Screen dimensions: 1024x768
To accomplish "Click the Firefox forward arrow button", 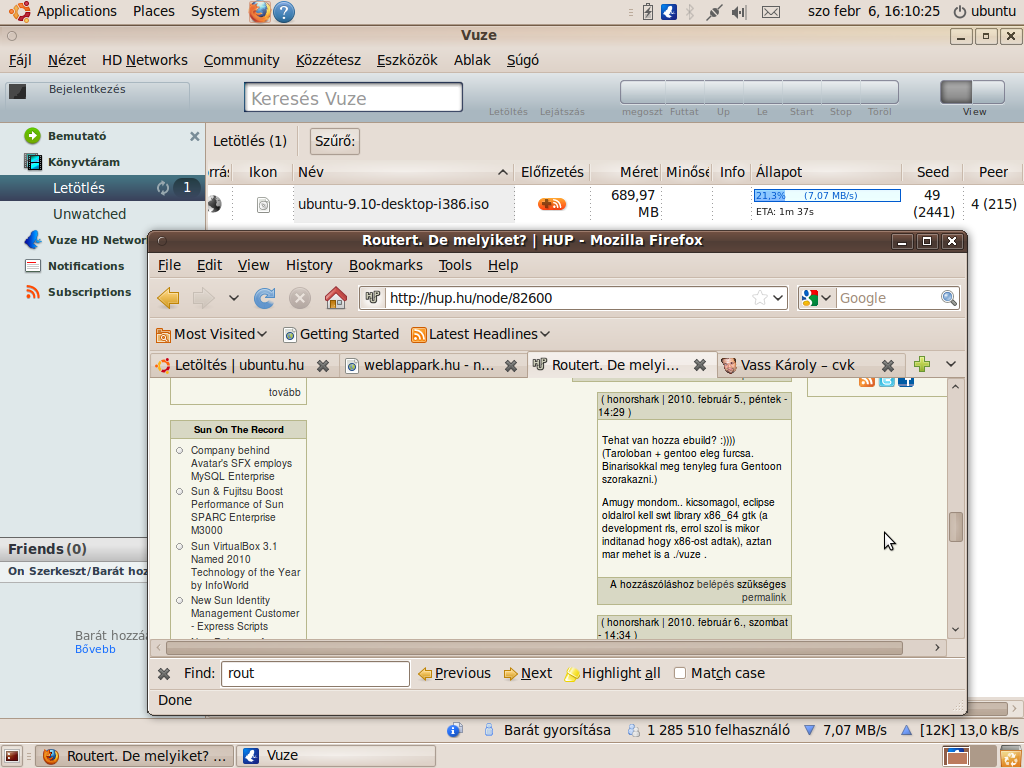I will pos(204,298).
